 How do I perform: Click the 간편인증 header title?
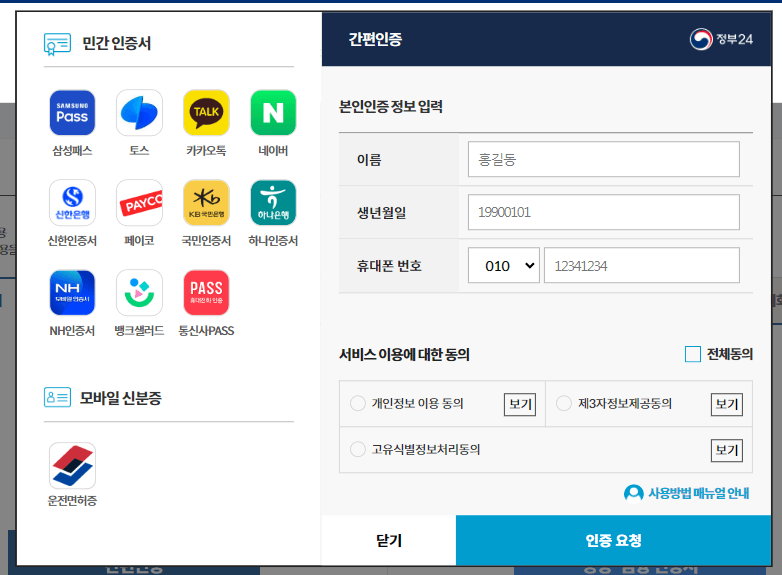(375, 39)
